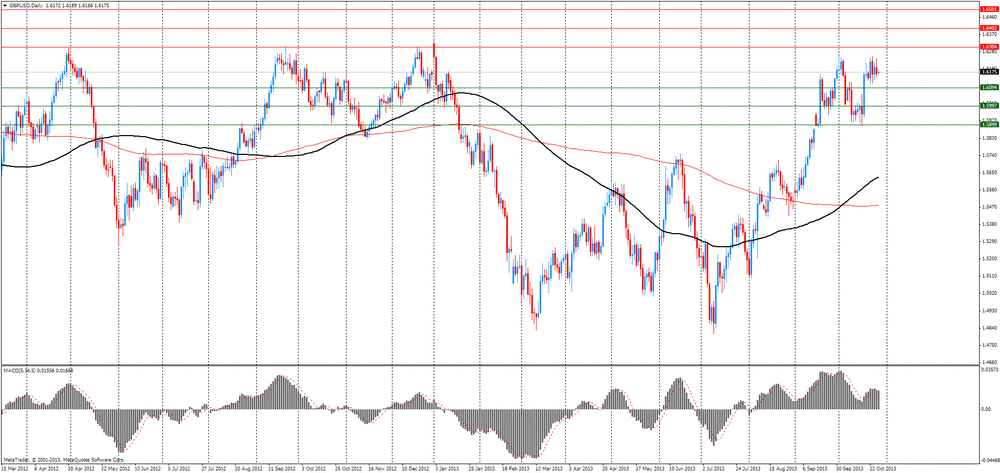
Task: Click the black current price label 1.6175
Action: 987,72
